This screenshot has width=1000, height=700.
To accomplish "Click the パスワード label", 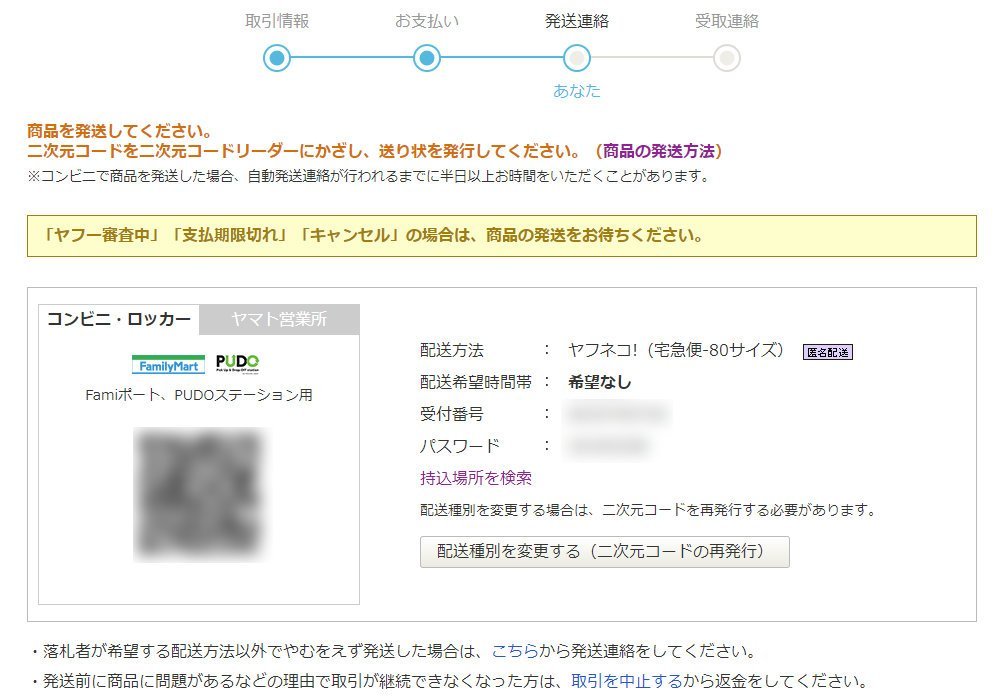I will [459, 446].
